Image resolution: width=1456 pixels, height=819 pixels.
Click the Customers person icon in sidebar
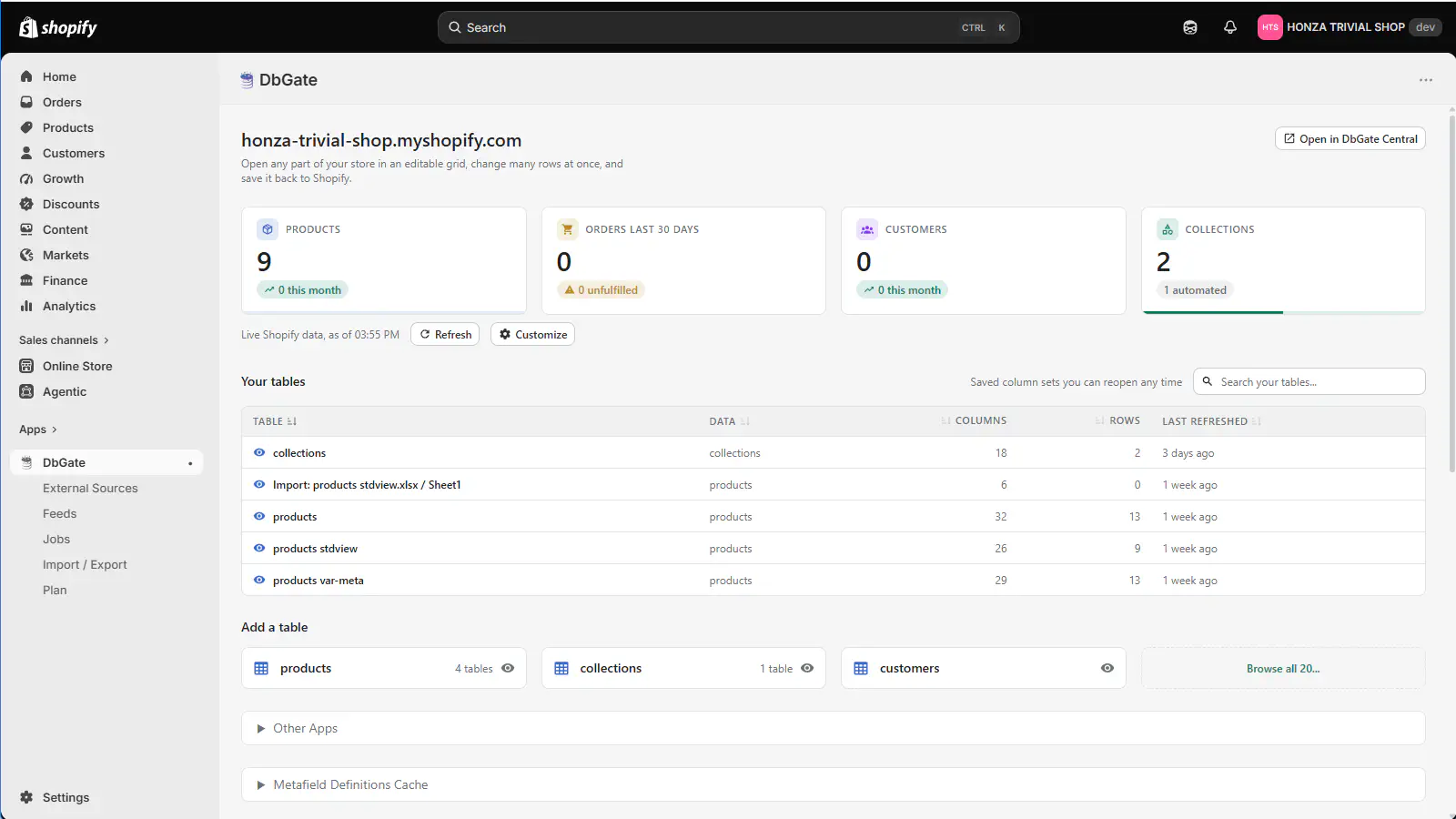[x=26, y=153]
